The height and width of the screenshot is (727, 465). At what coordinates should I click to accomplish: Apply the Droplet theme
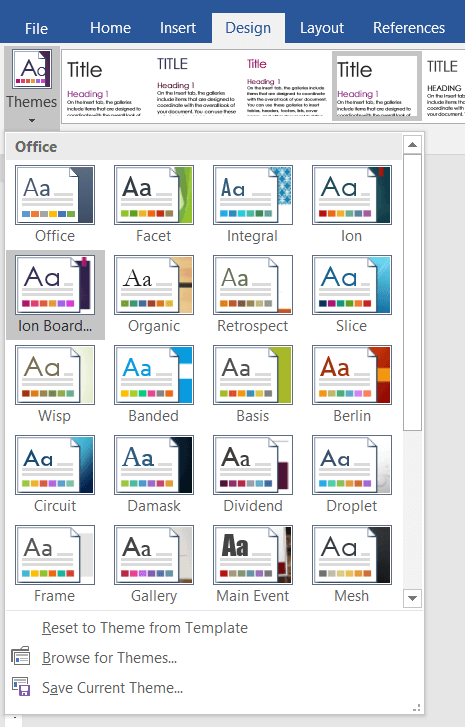coord(352,465)
